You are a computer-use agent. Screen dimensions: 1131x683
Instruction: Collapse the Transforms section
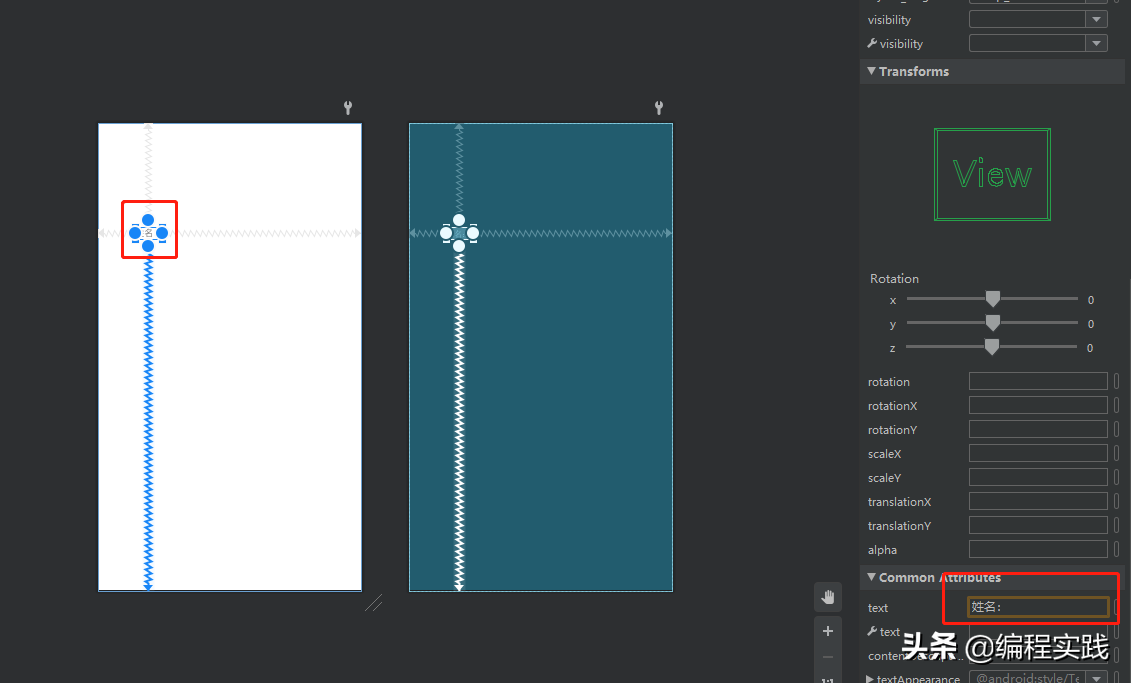click(871, 71)
